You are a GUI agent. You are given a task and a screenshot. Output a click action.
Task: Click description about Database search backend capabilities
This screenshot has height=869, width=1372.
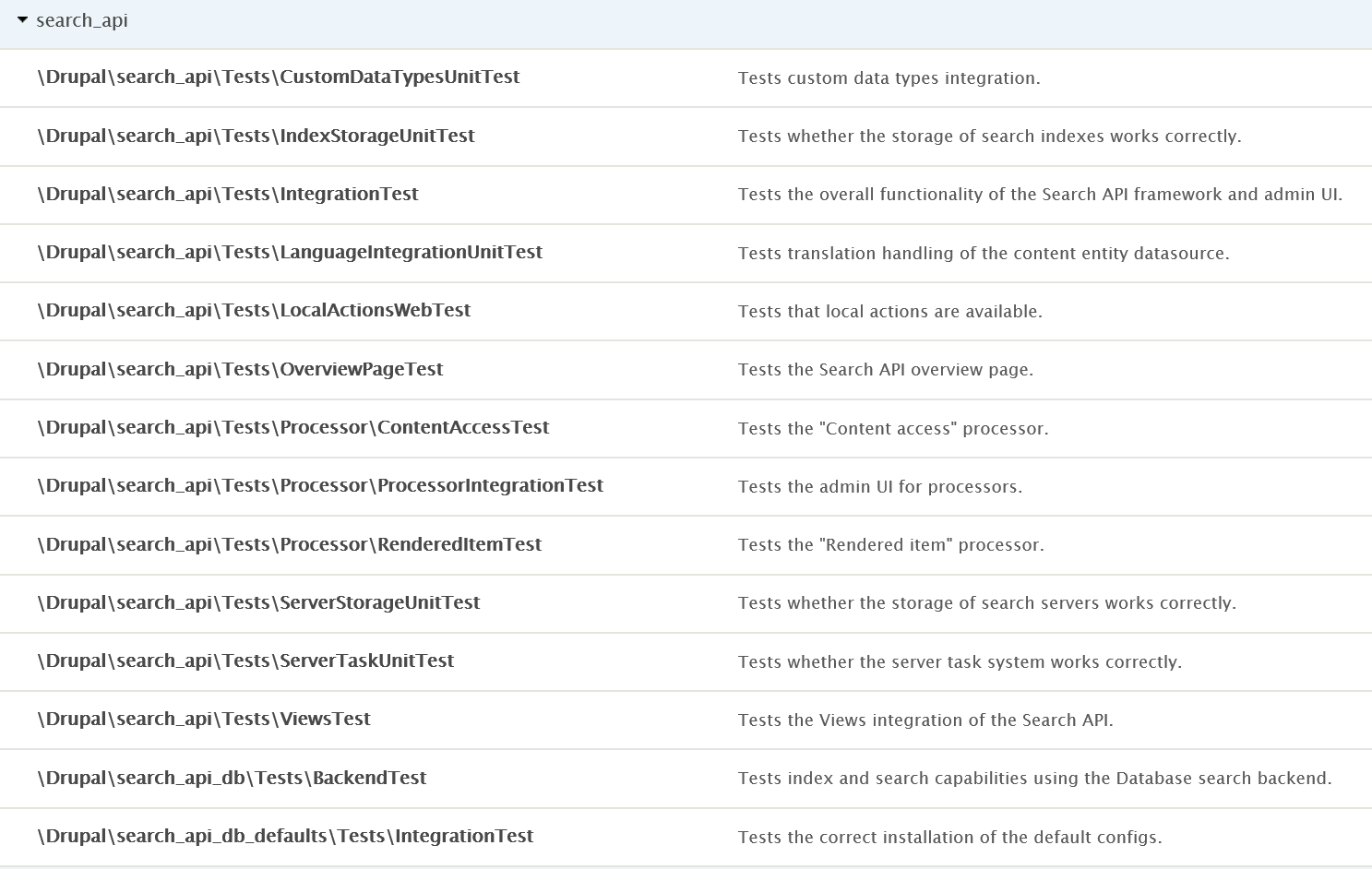click(x=1035, y=779)
